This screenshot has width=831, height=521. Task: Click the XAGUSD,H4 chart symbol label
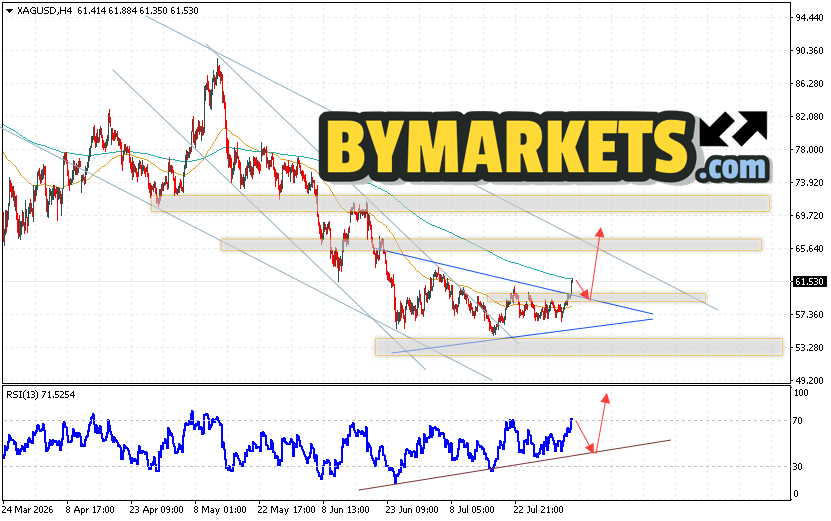44,11
